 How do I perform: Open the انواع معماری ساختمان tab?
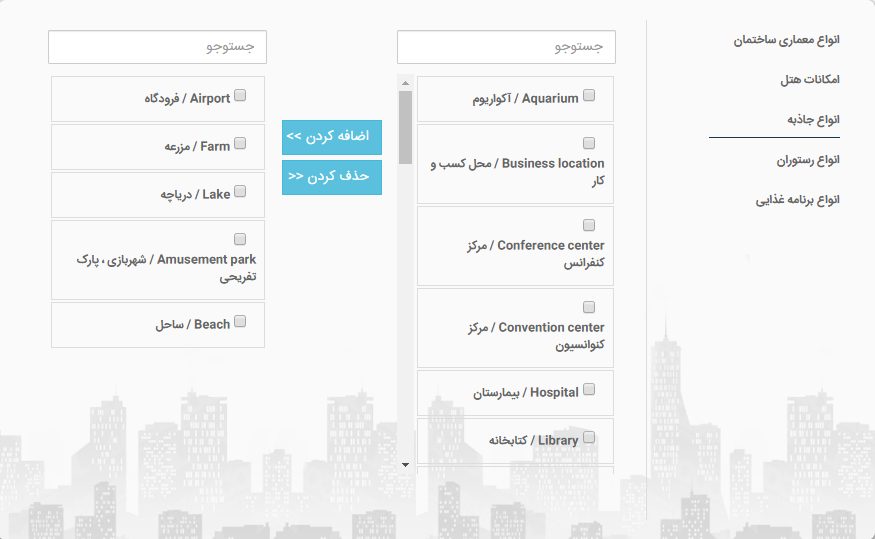786,40
